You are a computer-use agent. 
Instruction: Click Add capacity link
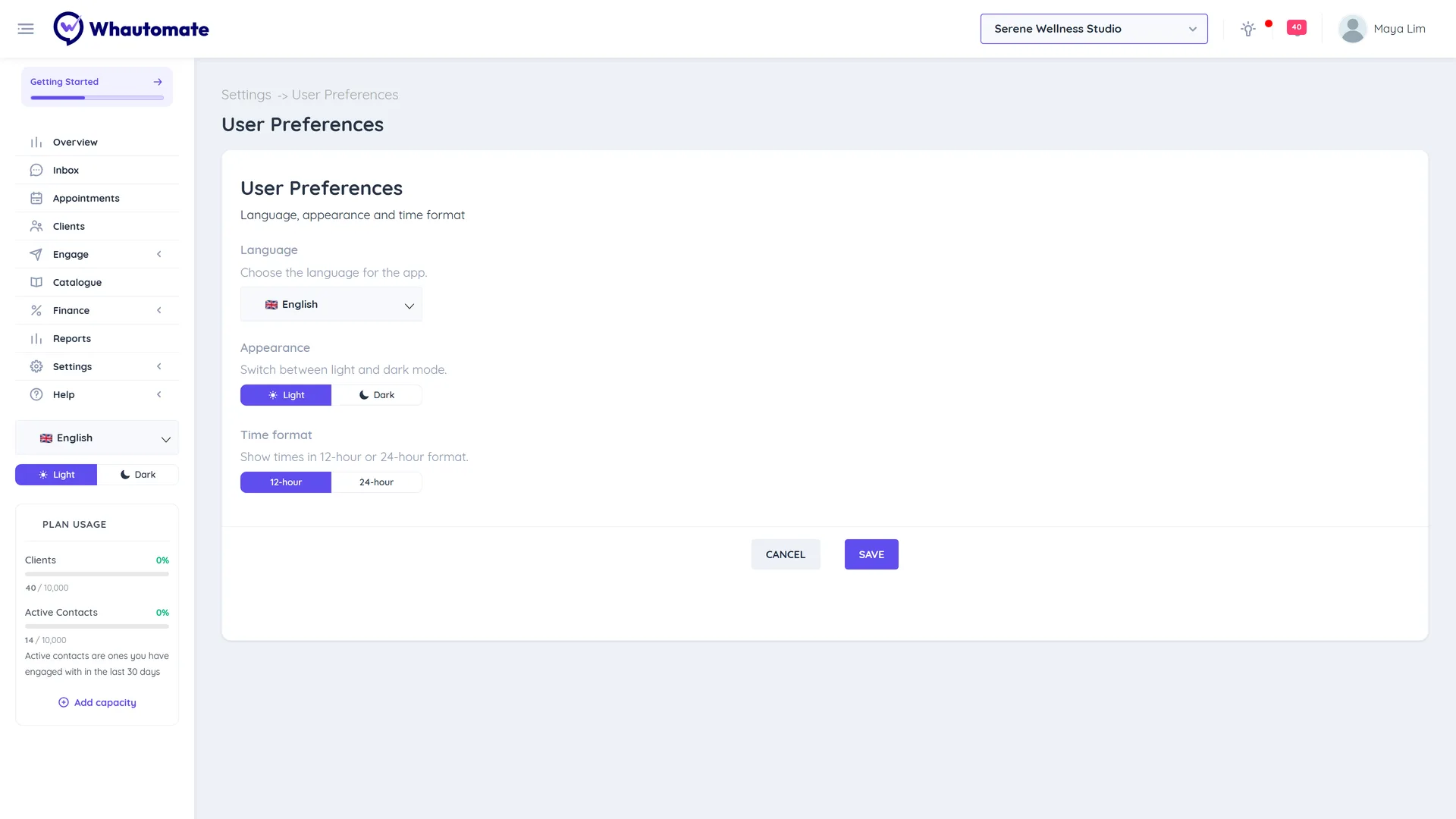tap(97, 703)
